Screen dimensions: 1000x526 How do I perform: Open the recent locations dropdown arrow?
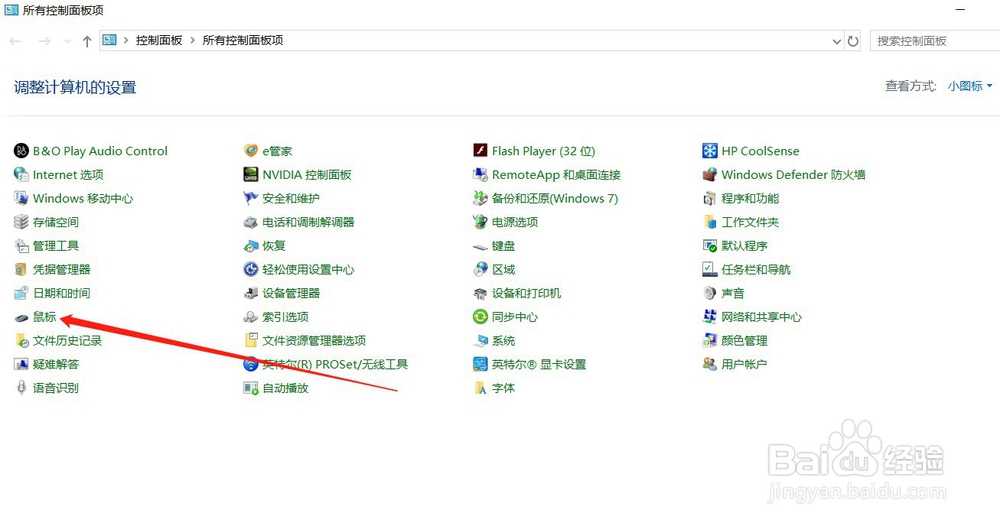[68, 41]
